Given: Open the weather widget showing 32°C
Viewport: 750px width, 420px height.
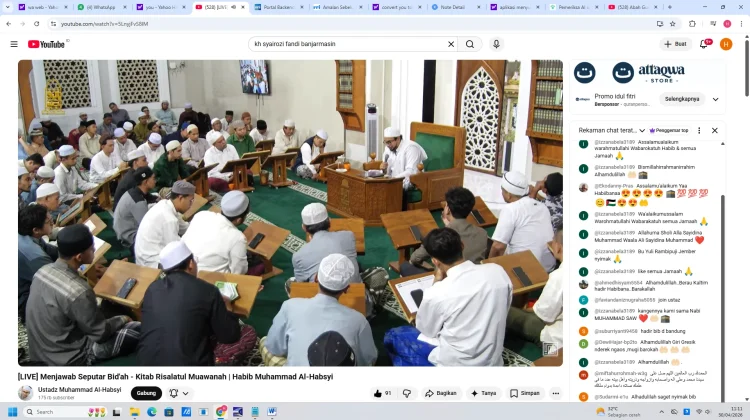Looking at the screenshot, I should tap(618, 411).
